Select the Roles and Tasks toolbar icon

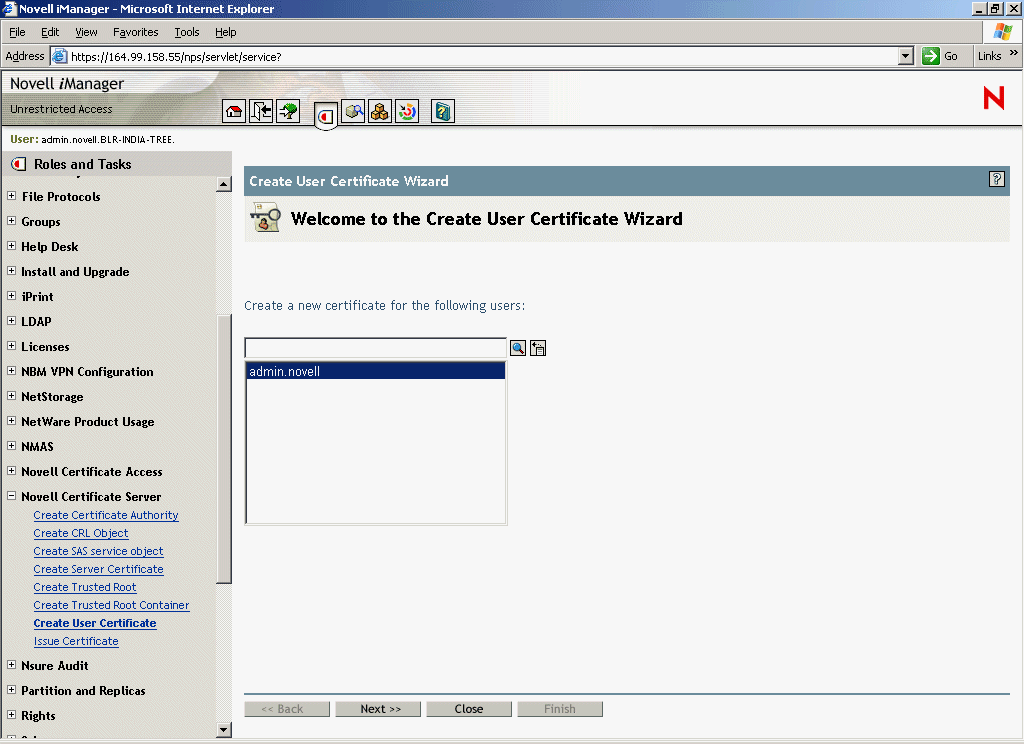point(325,116)
